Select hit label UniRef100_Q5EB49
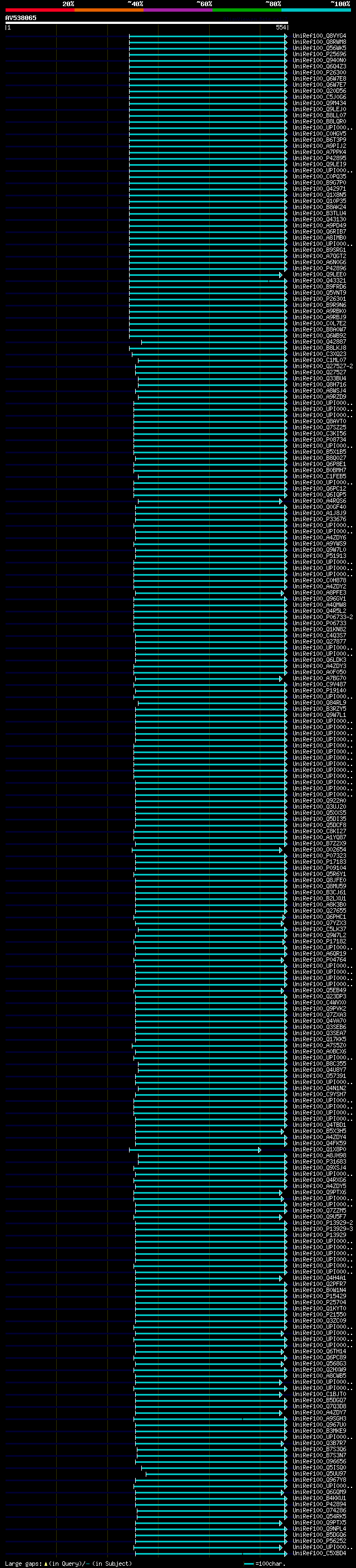 pyautogui.click(x=319, y=990)
